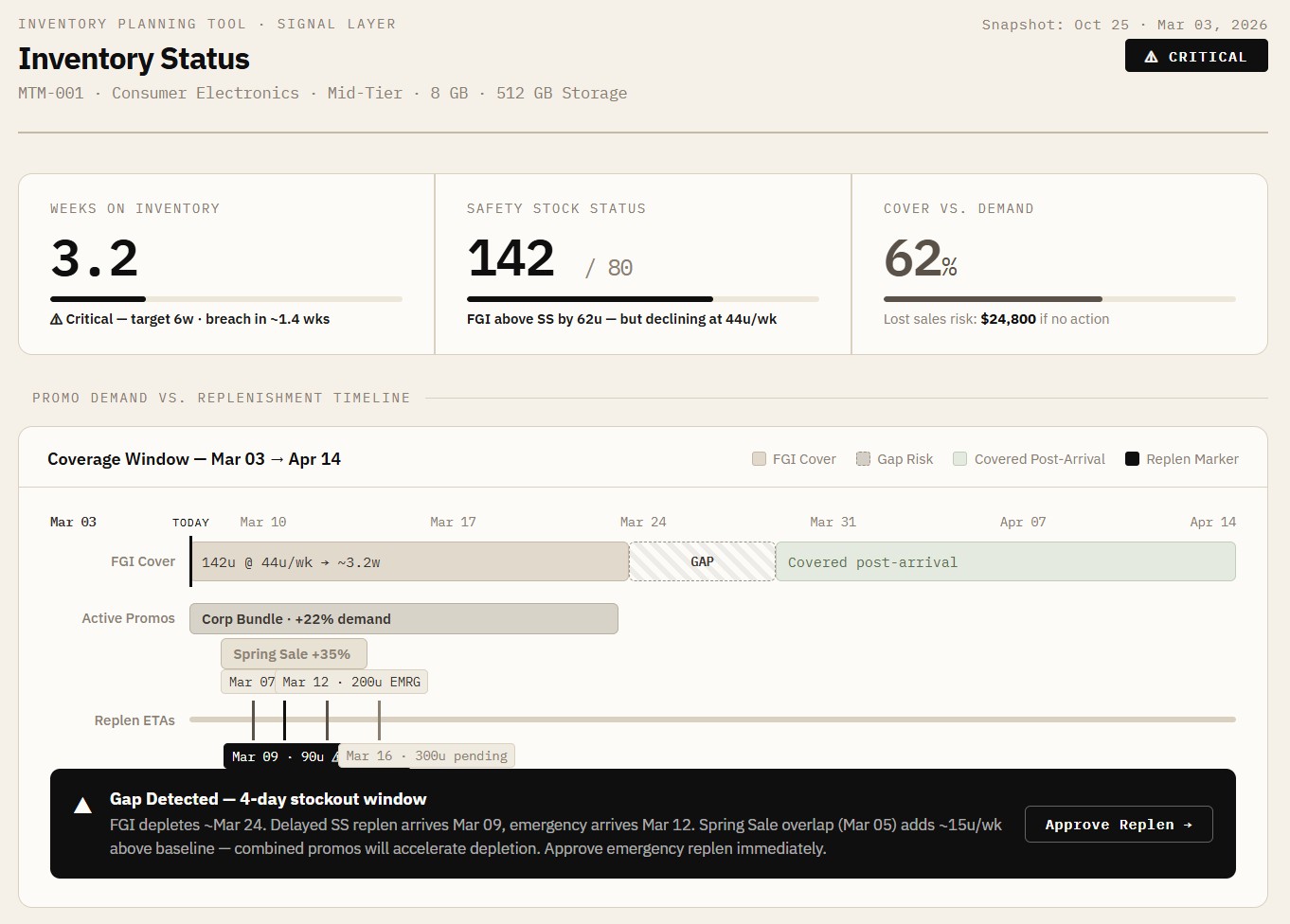The image size is (1290, 924).
Task: Click the Weeks on Inventory progress bar
Action: [x=226, y=299]
